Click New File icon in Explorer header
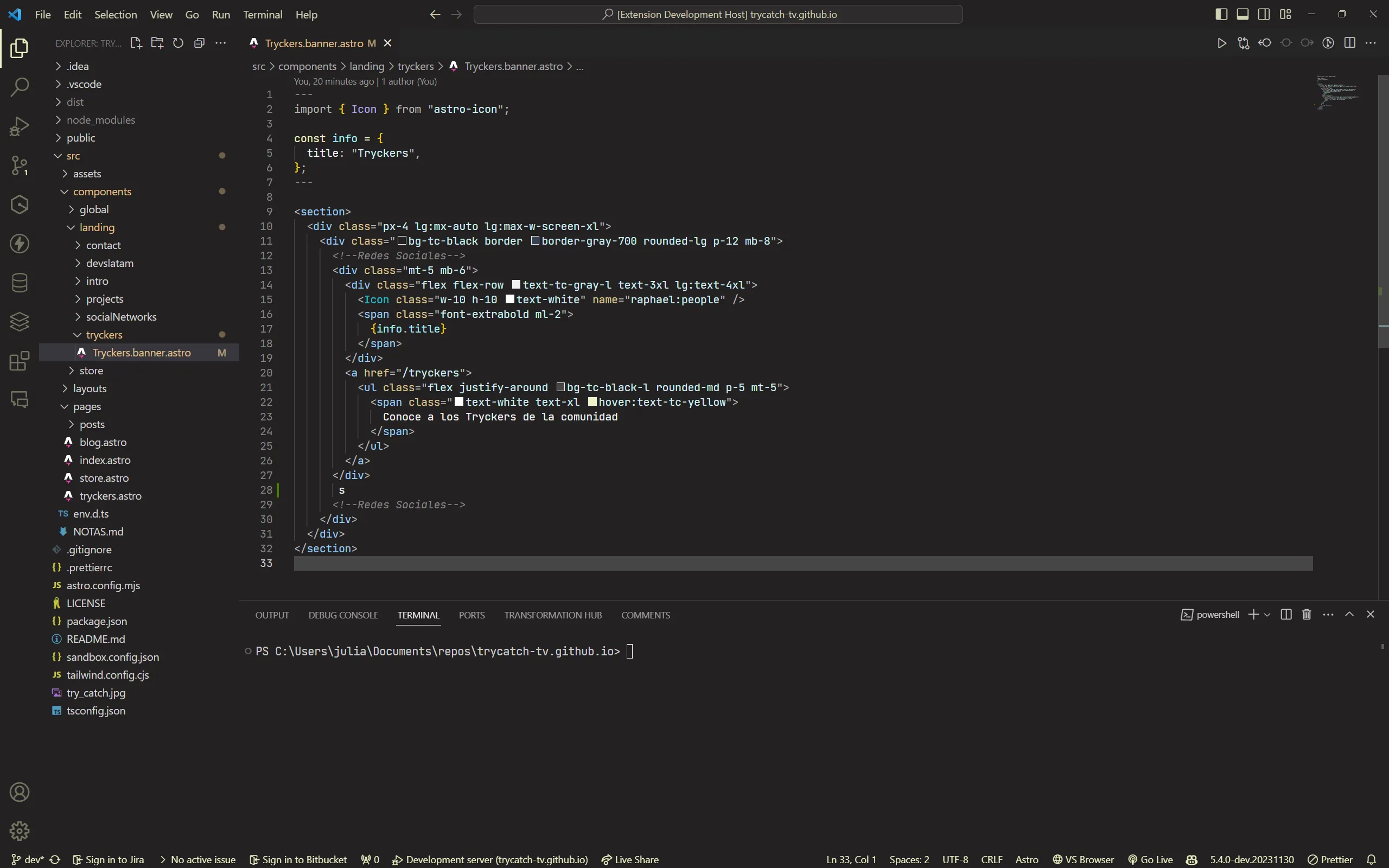The width and height of the screenshot is (1389, 868). tap(136, 43)
